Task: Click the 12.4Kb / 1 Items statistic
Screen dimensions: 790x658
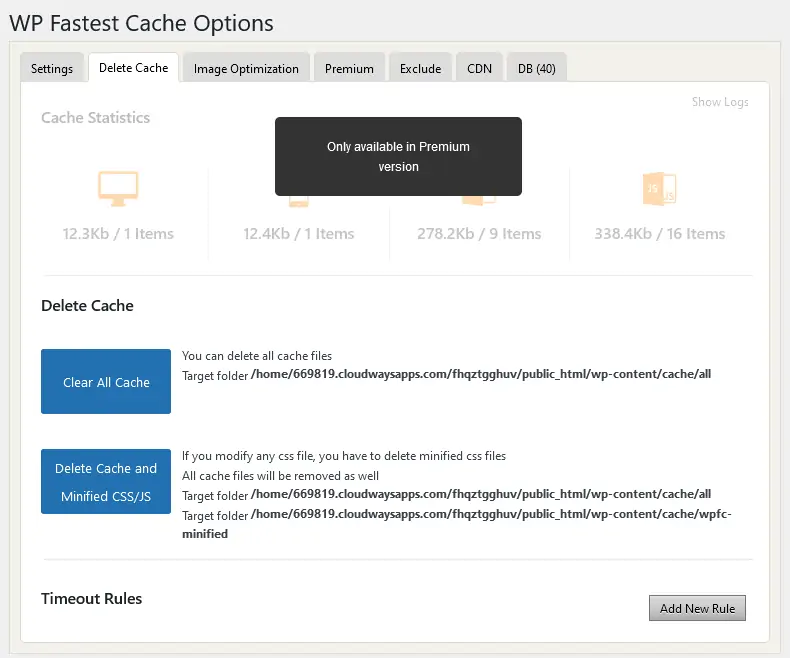Action: pyautogui.click(x=298, y=234)
